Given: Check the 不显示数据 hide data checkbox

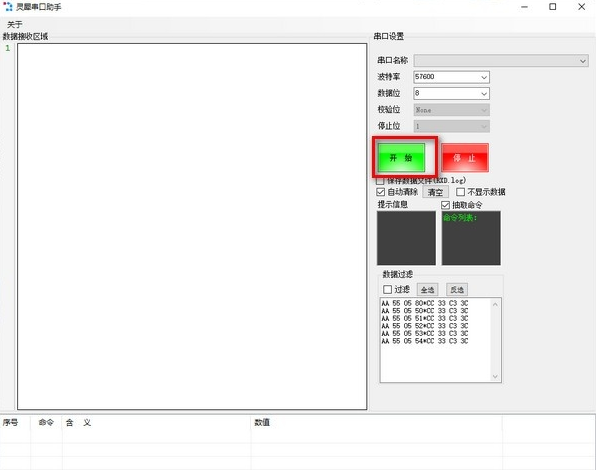Looking at the screenshot, I should 460,192.
